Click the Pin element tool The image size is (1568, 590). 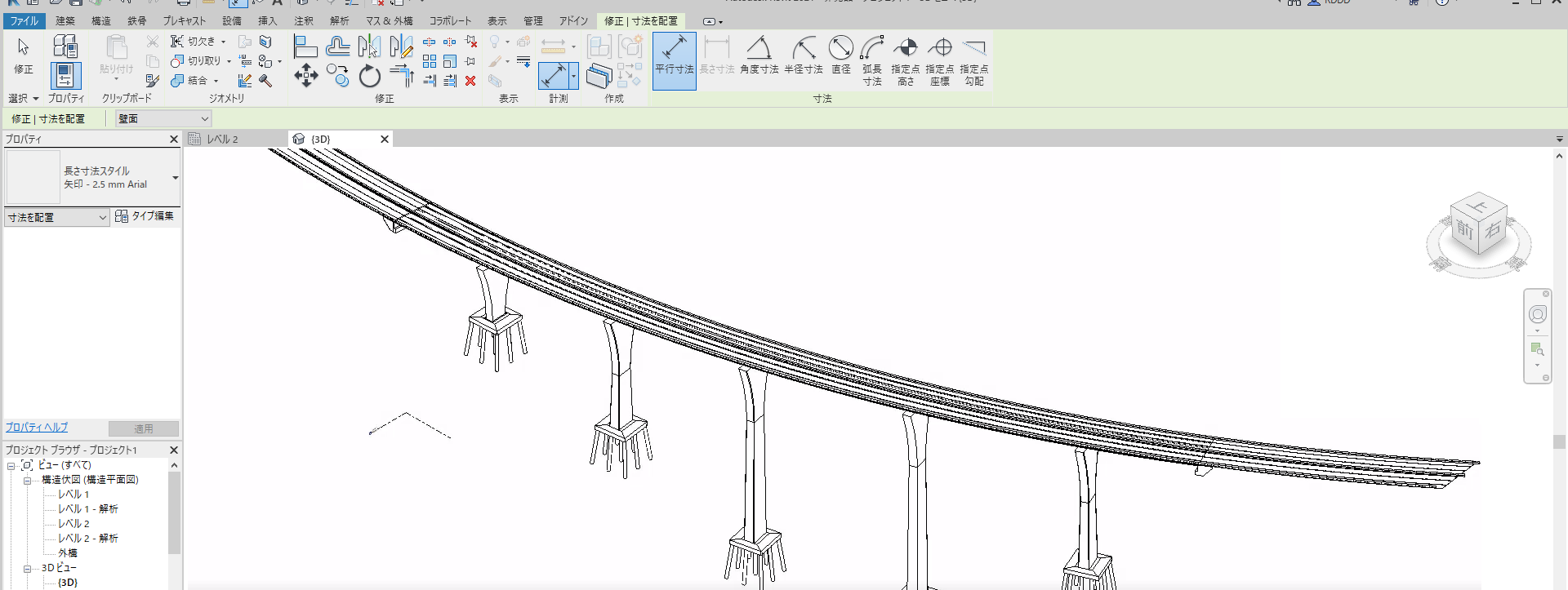[x=470, y=61]
